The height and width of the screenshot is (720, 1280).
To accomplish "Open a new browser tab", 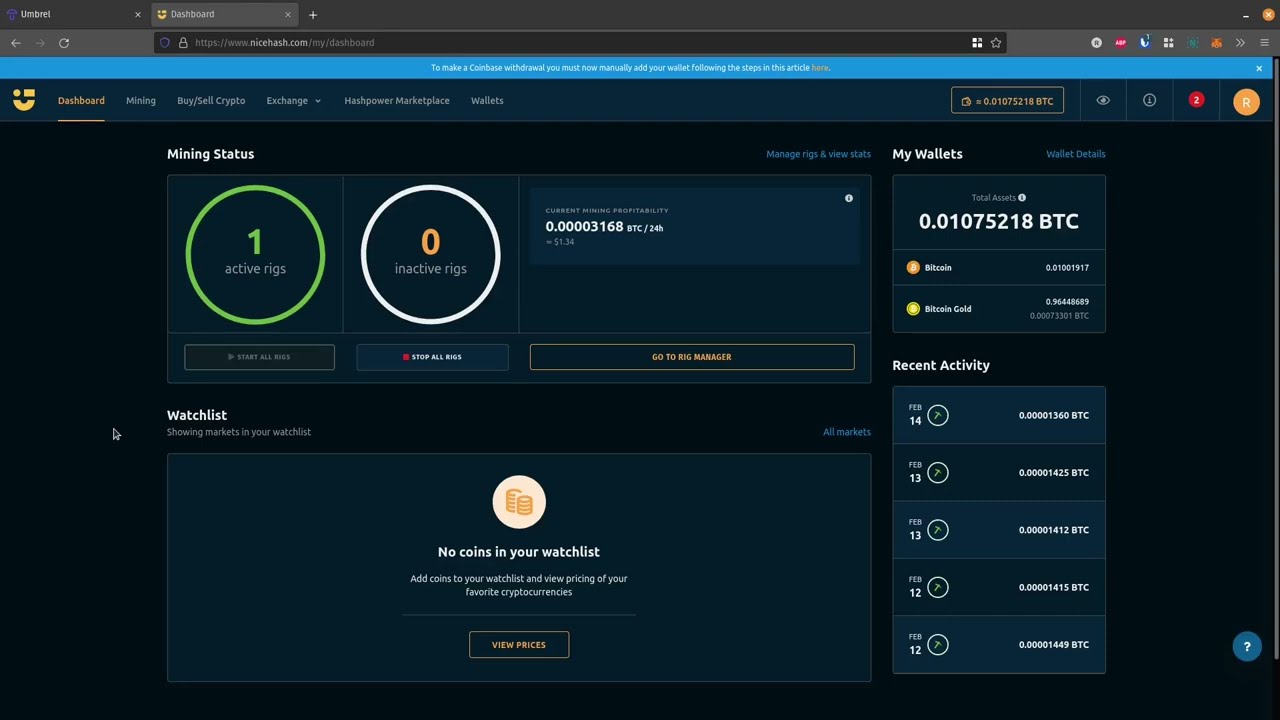I will tap(313, 15).
